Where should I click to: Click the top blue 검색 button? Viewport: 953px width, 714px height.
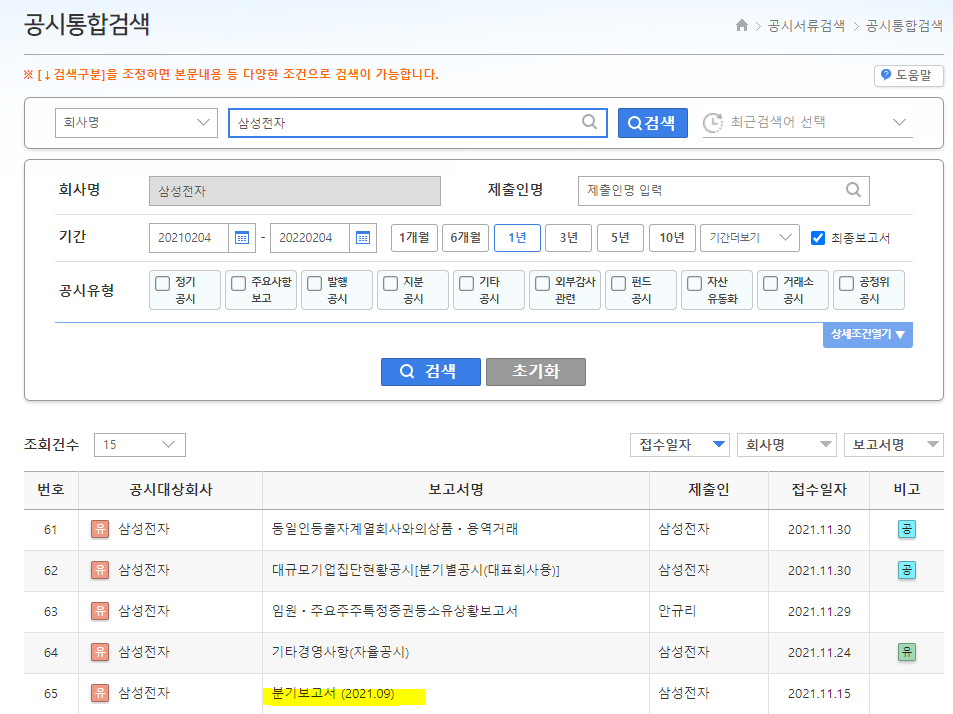[653, 123]
